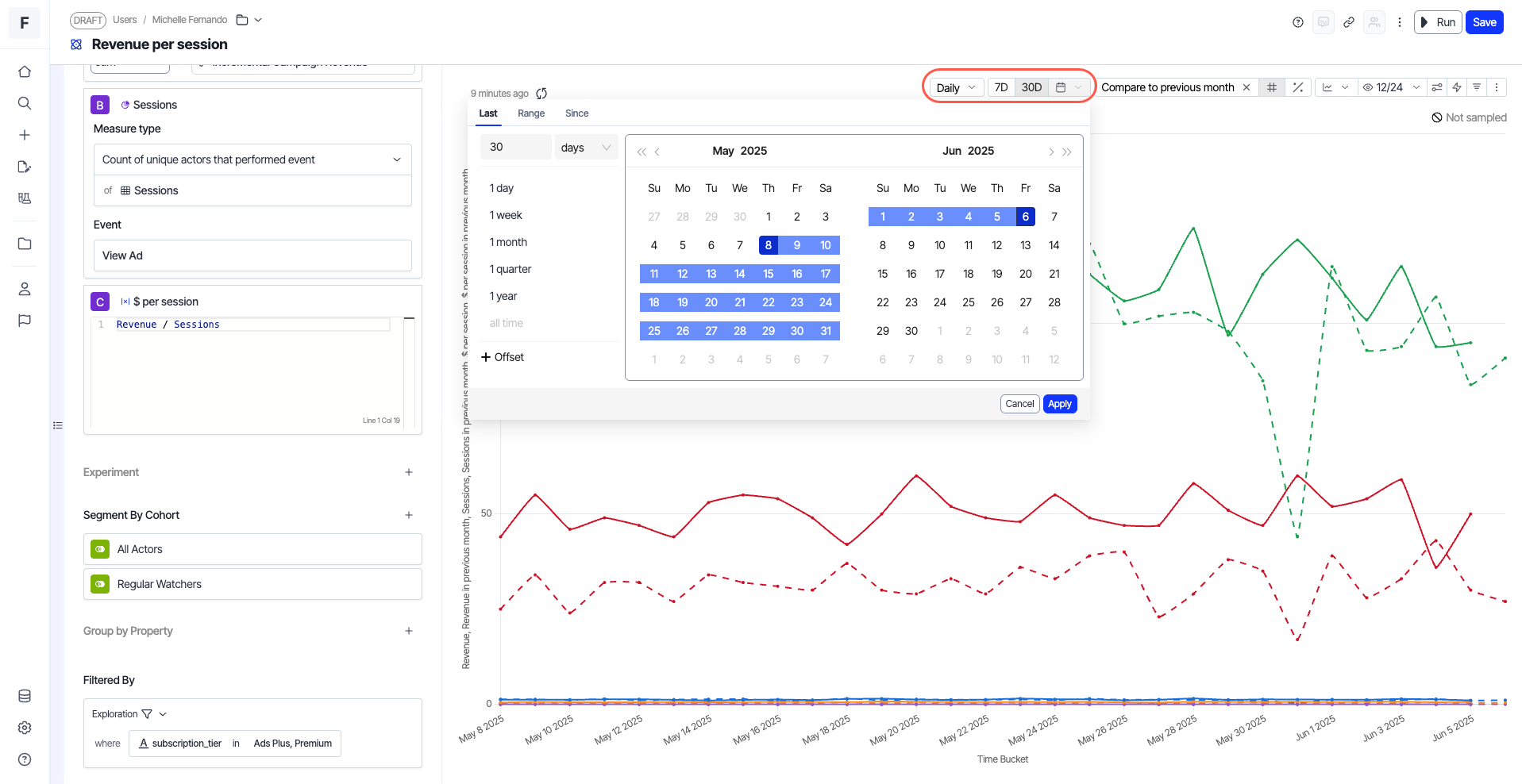Open search in the left sidebar
1522x784 pixels.
point(25,103)
